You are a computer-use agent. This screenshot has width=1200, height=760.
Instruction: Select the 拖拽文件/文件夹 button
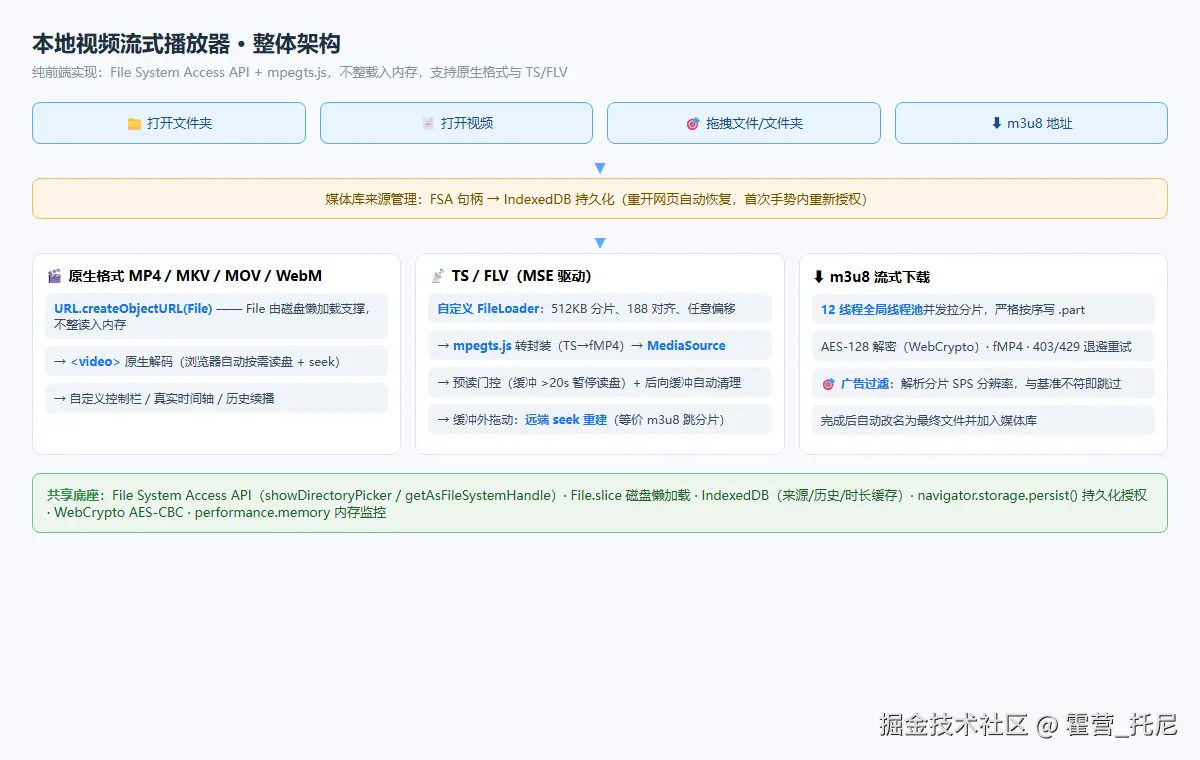(x=744, y=123)
